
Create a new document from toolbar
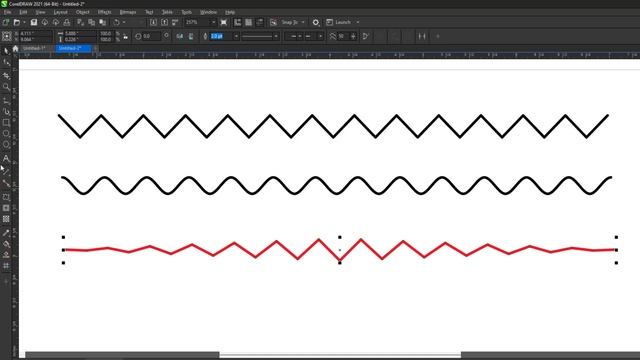coord(6,22)
